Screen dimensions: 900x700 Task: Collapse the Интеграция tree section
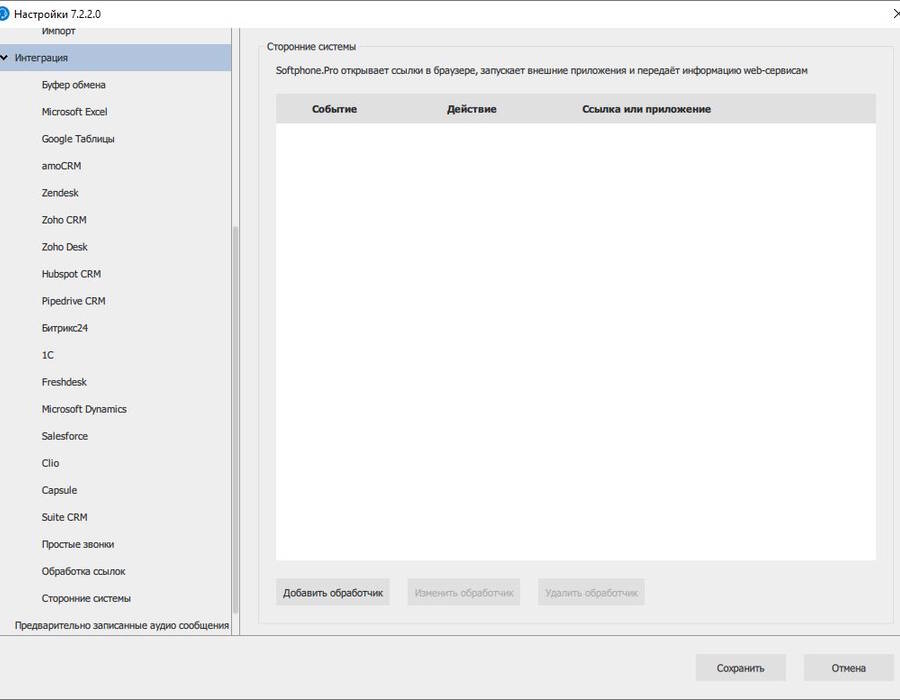(5, 58)
